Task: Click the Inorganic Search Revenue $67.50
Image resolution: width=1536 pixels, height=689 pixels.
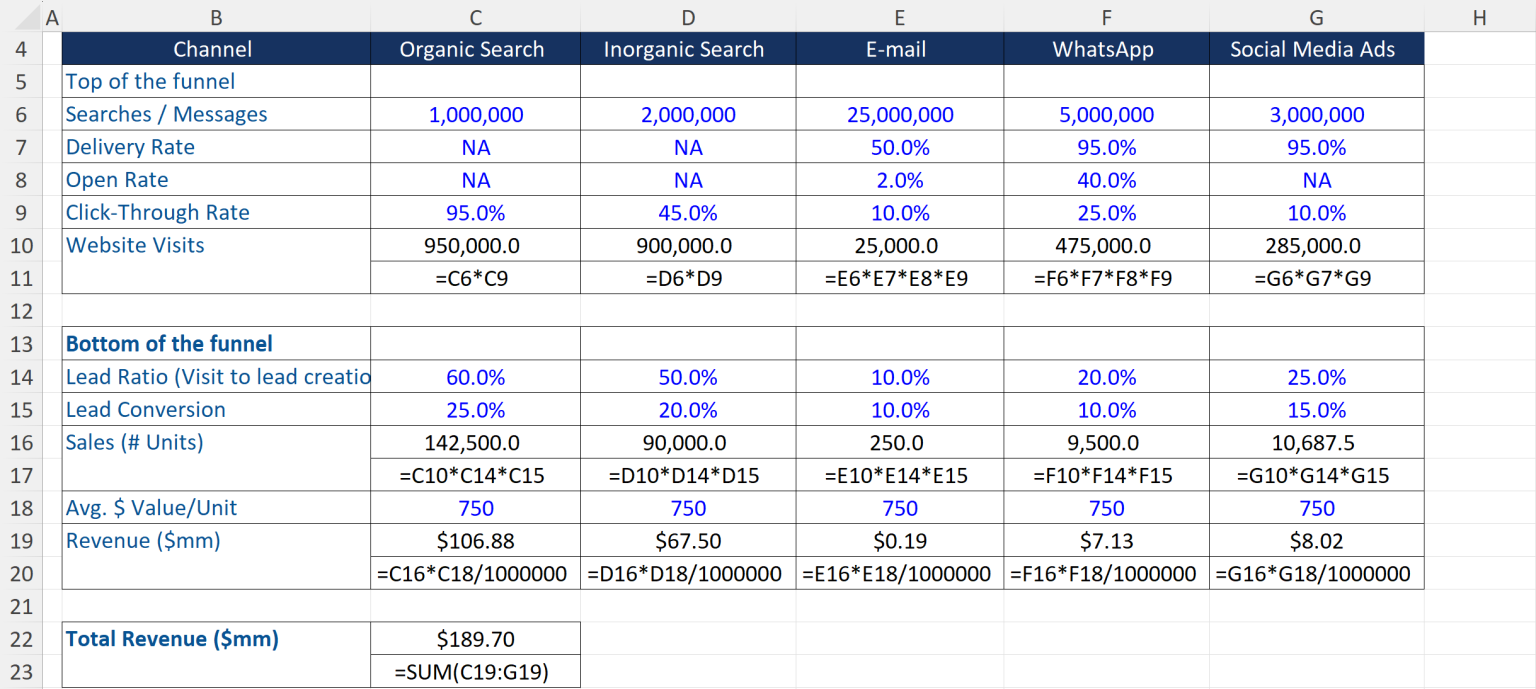Action: click(x=687, y=540)
